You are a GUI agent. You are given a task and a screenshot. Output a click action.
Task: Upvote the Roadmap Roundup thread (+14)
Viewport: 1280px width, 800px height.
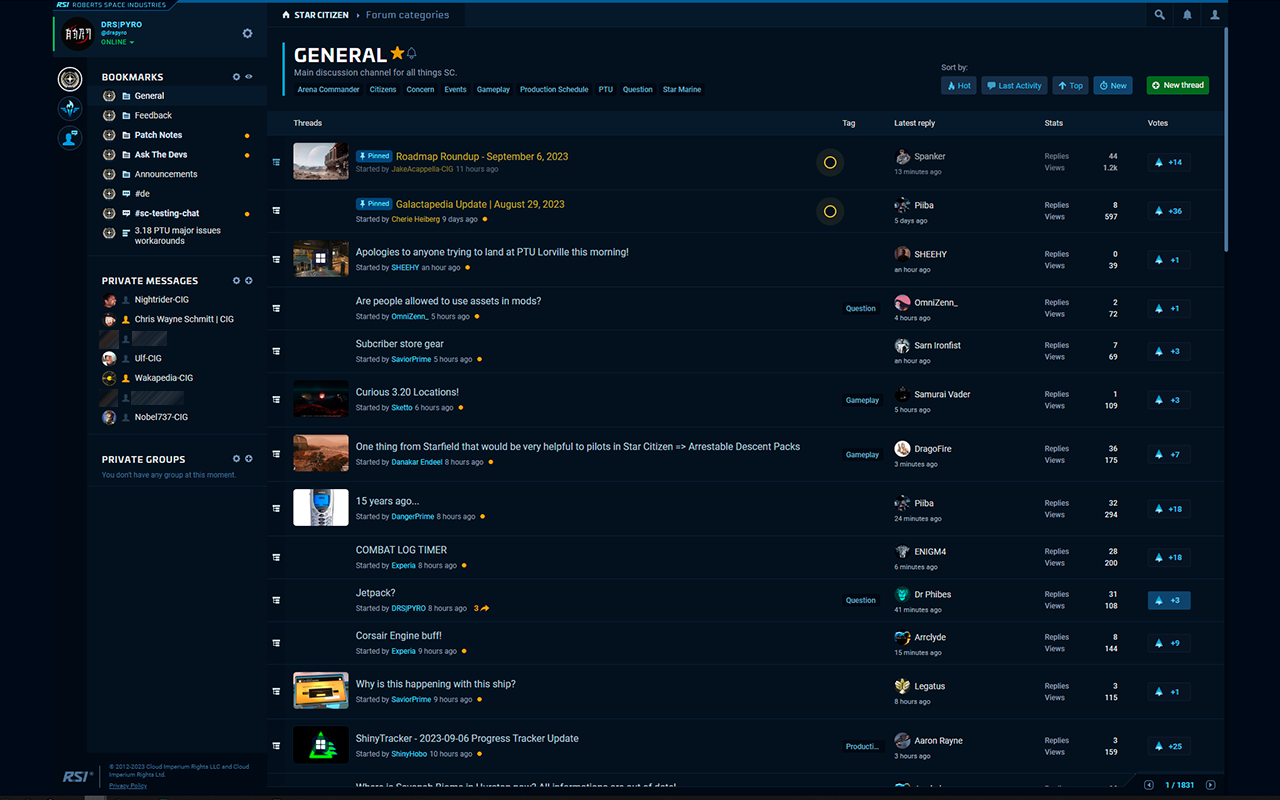(1169, 162)
